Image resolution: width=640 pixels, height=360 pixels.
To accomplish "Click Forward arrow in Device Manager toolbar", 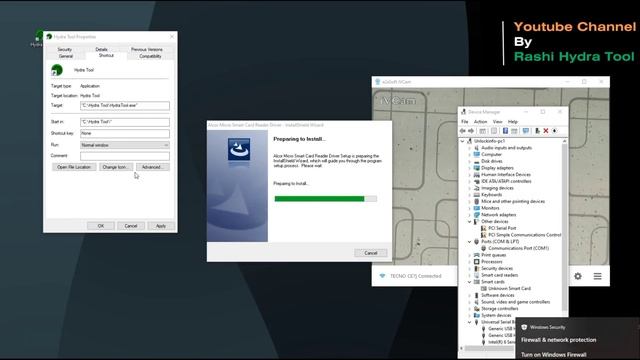I will pyautogui.click(x=471, y=131).
